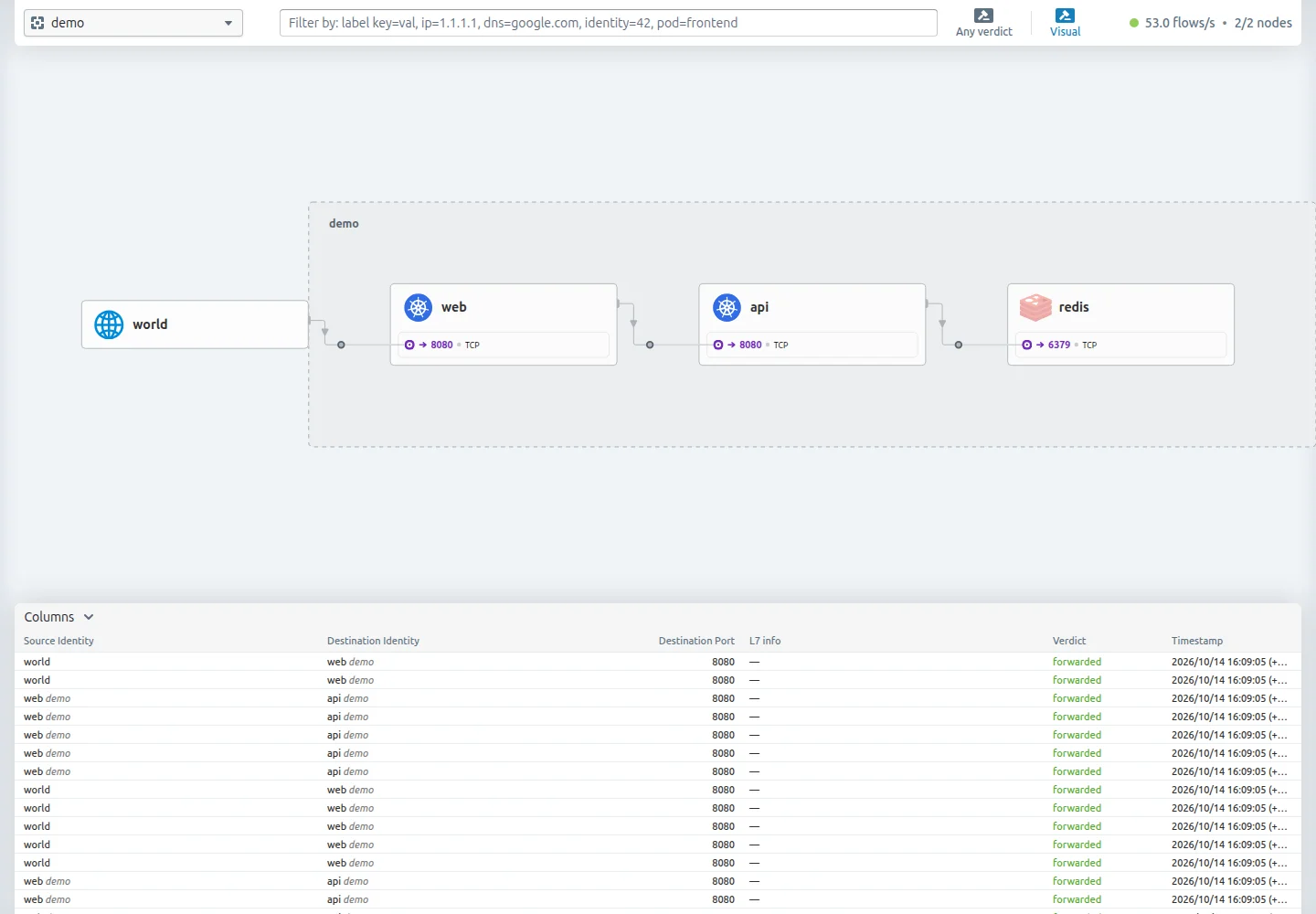Select the web service name
The image size is (1316, 914).
[454, 307]
